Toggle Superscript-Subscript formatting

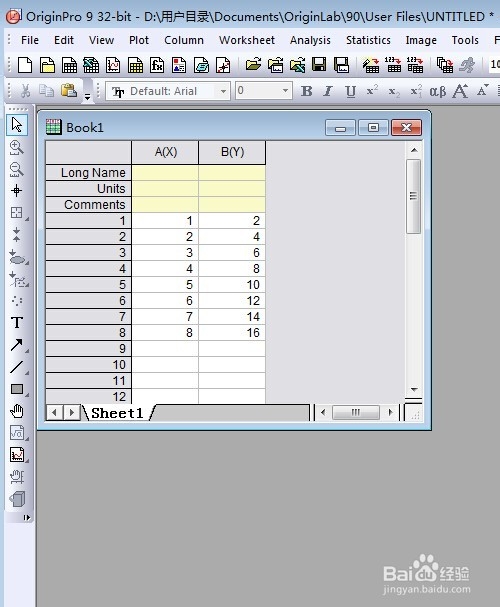[x=416, y=91]
